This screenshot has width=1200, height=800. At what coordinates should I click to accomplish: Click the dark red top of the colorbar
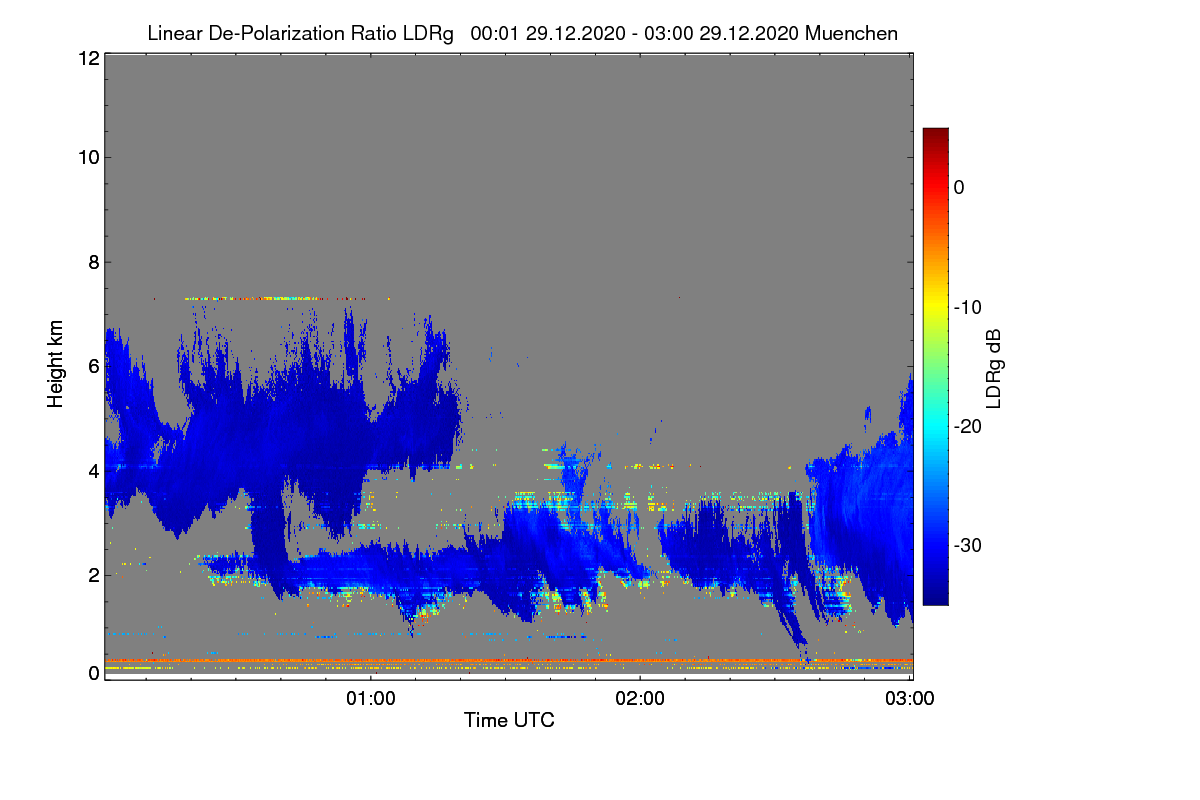(935, 135)
